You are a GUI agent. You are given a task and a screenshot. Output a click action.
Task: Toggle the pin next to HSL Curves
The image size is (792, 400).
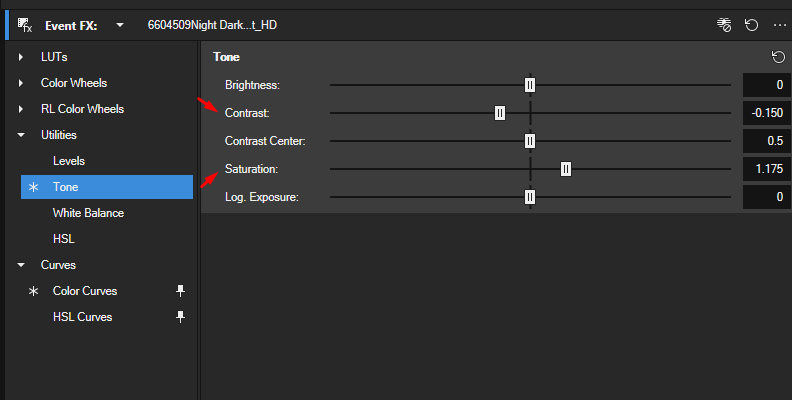pyautogui.click(x=180, y=317)
